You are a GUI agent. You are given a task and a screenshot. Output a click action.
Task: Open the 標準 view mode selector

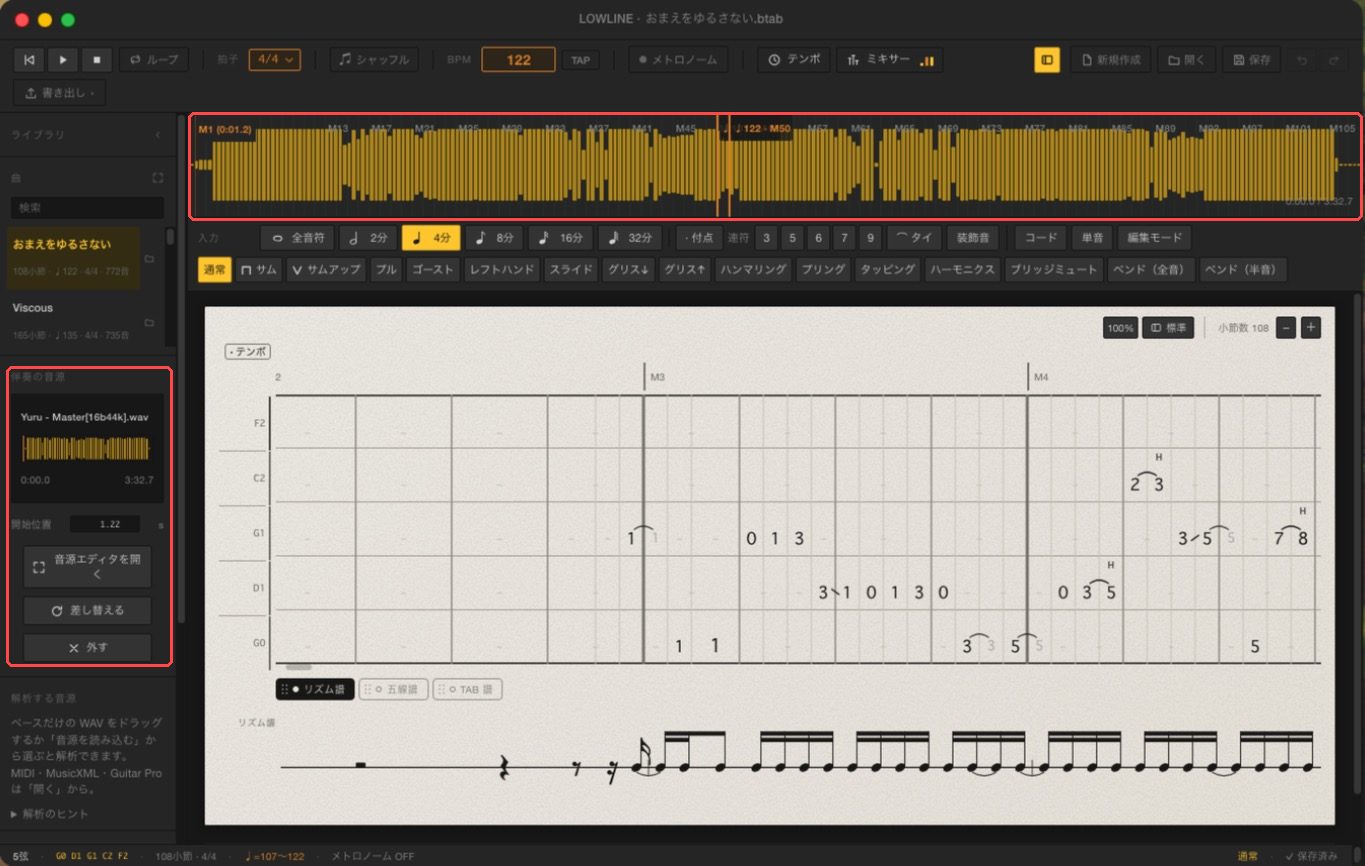[1168, 328]
